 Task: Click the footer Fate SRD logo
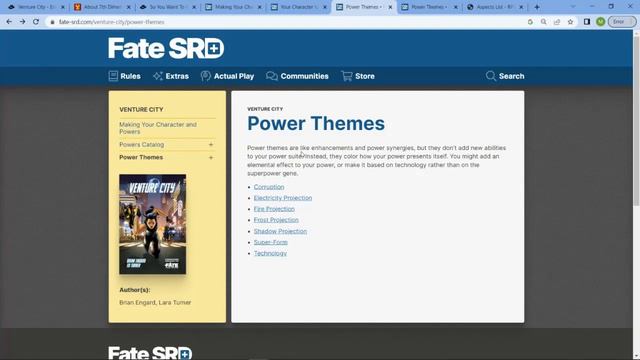(150, 353)
